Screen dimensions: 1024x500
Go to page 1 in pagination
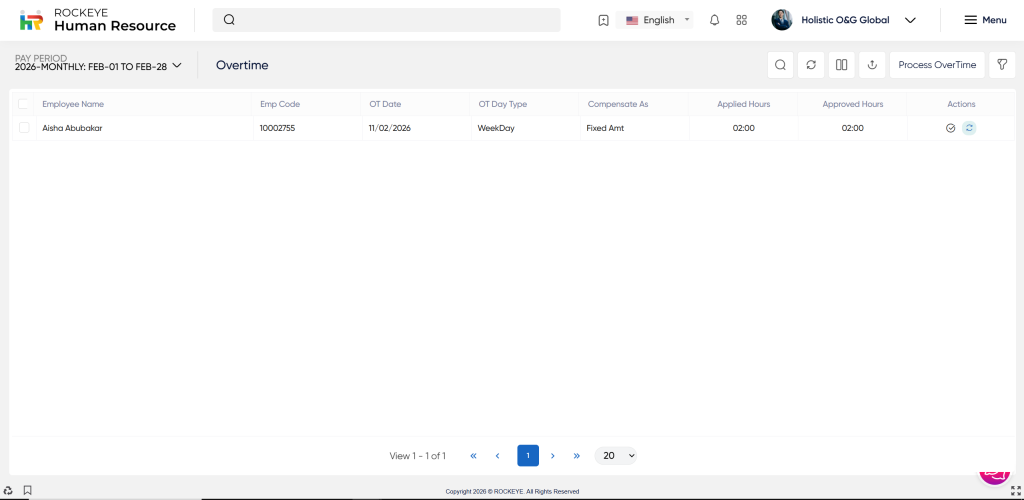coord(528,456)
